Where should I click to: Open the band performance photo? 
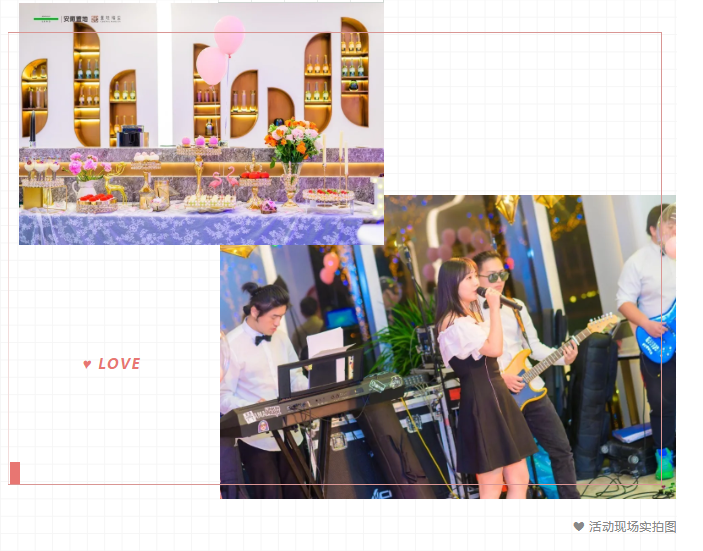point(448,347)
